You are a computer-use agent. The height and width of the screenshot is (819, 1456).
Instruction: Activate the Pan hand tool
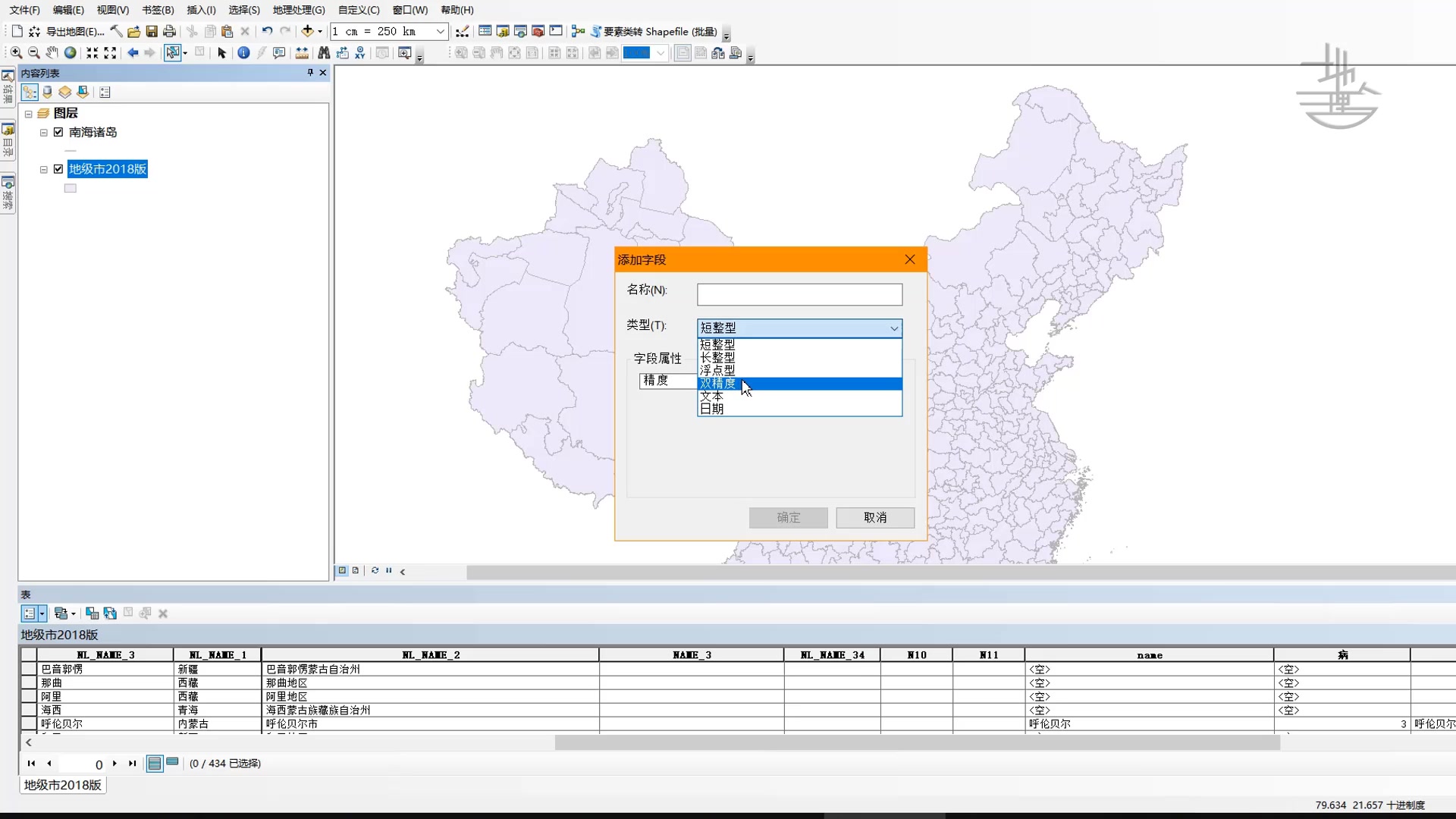[52, 53]
